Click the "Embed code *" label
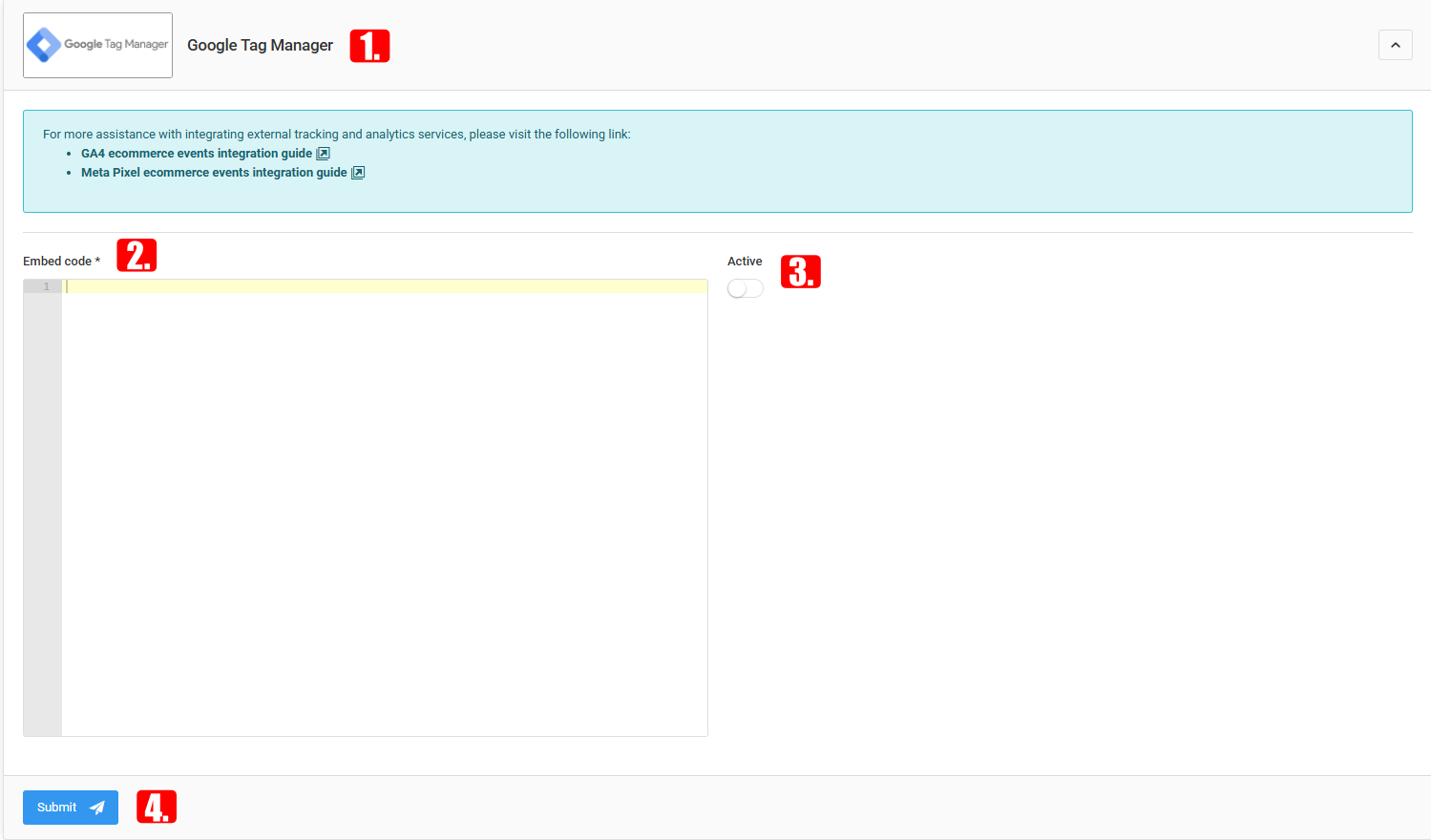 [61, 262]
